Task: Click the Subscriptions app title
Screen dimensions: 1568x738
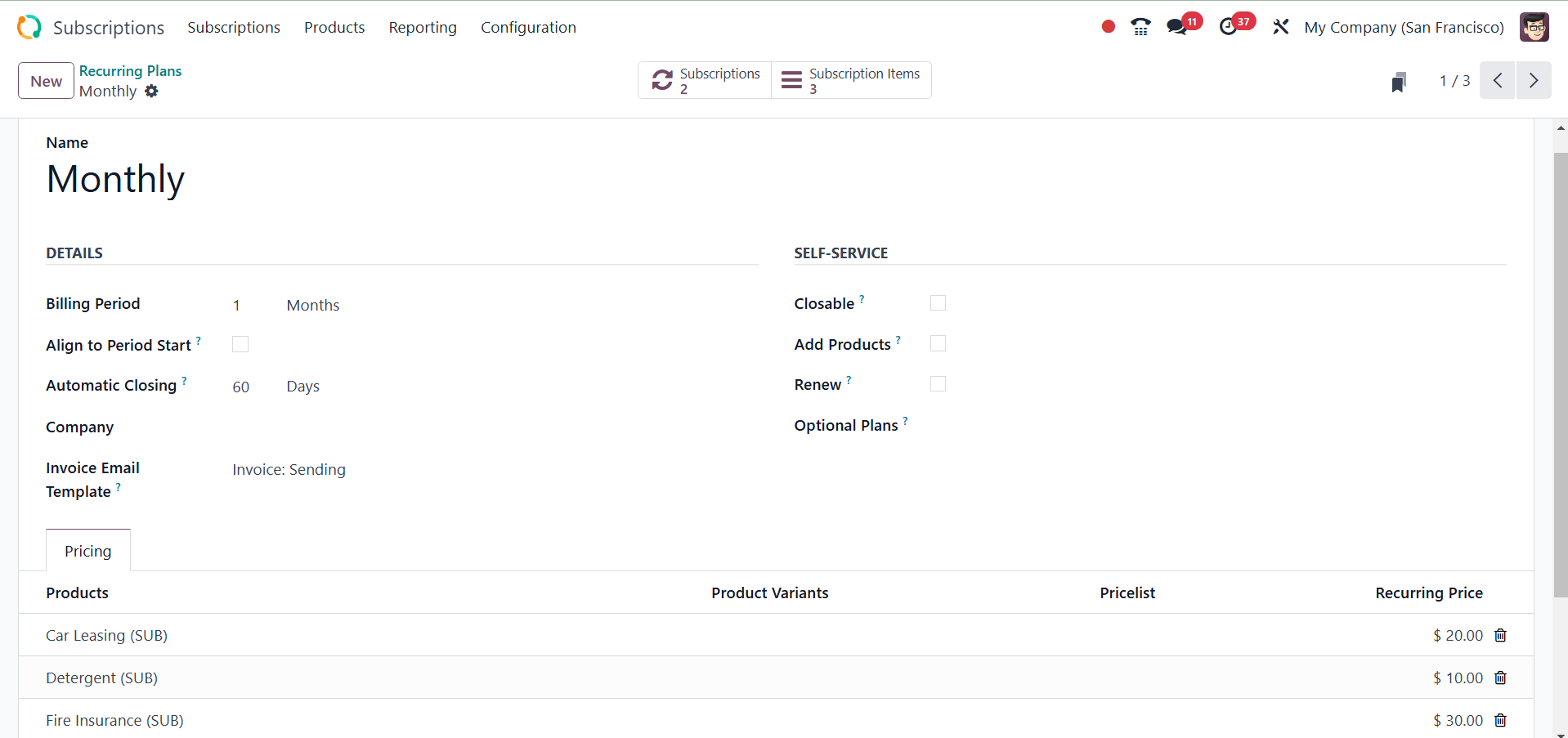Action: tap(109, 28)
